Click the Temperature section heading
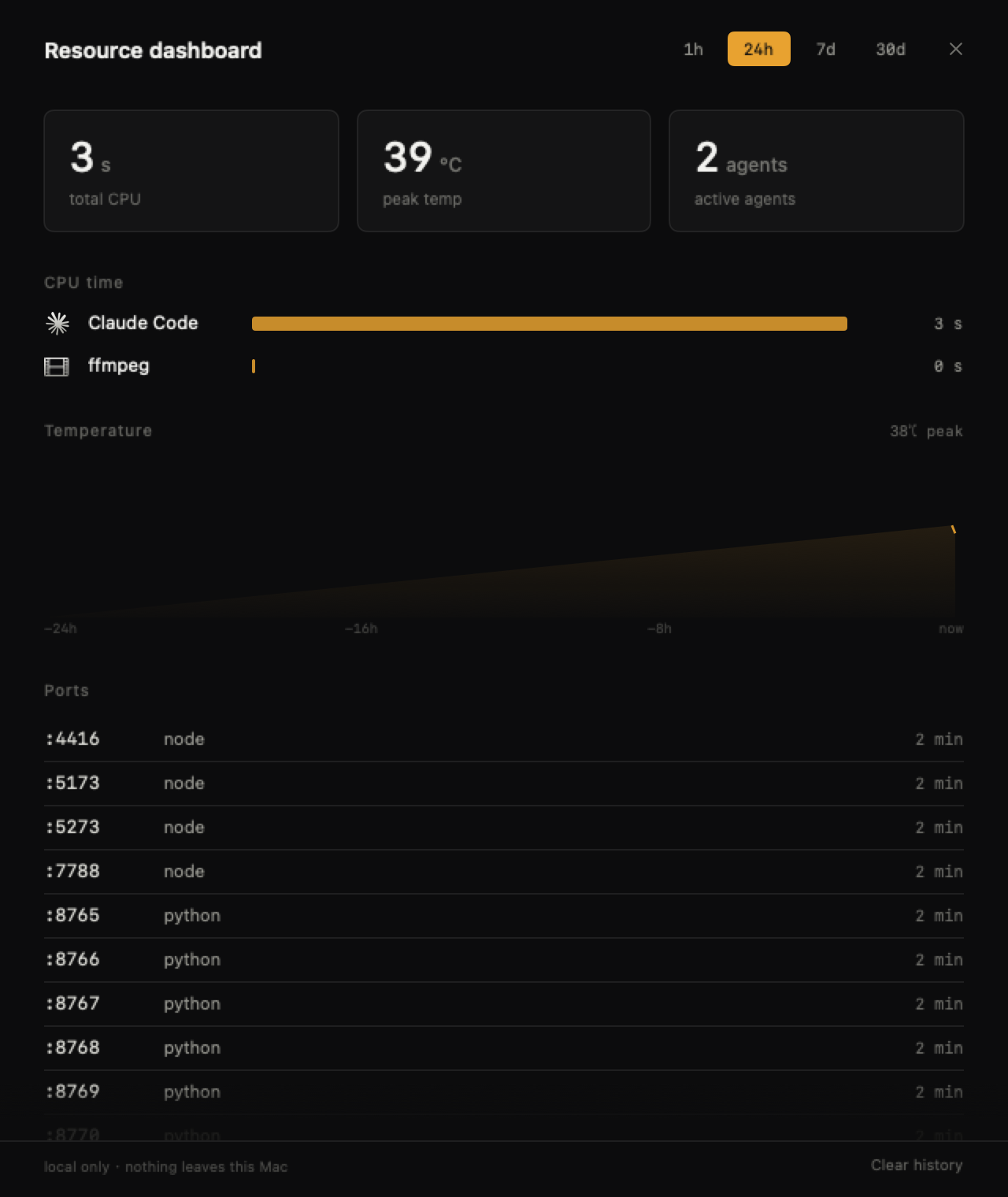The width and height of the screenshot is (1008, 1197). click(98, 431)
